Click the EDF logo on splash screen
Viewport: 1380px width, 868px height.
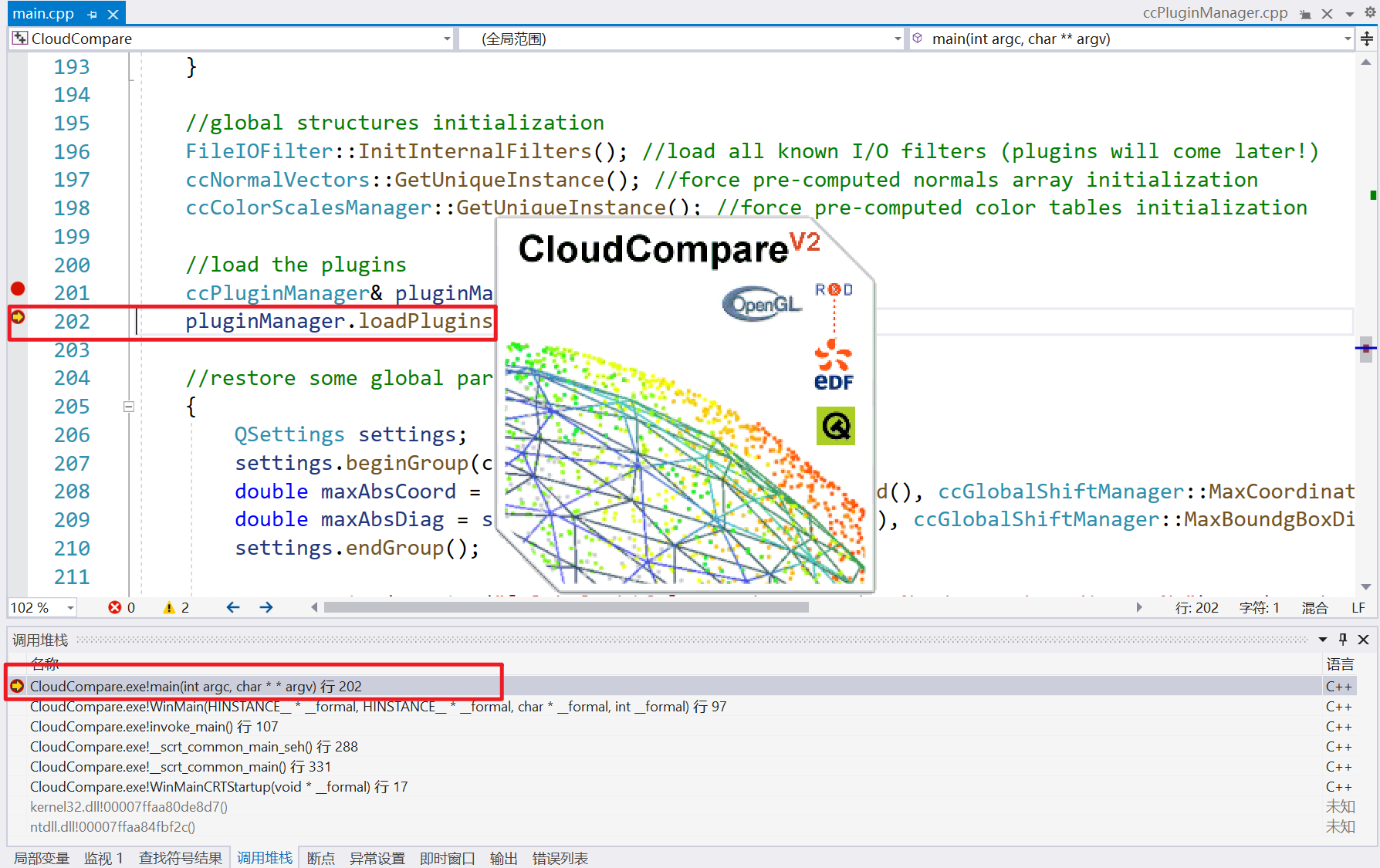tap(834, 365)
